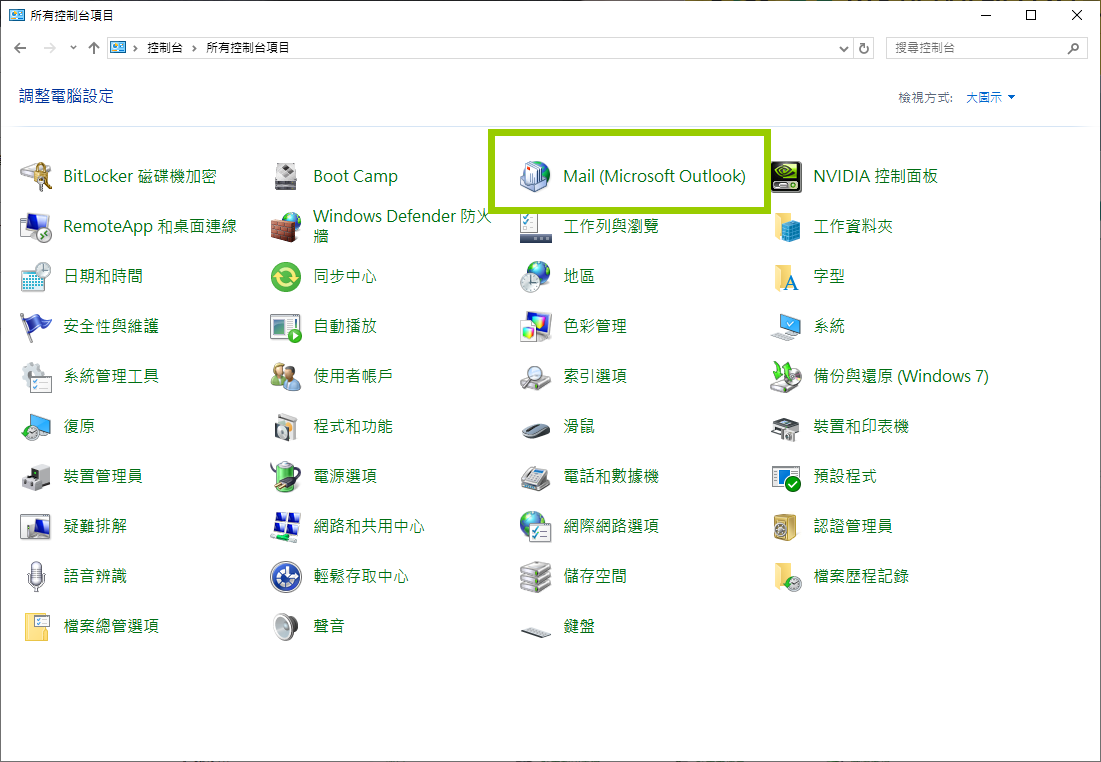
Task: Click the refresh button beside address bar
Action: click(865, 48)
